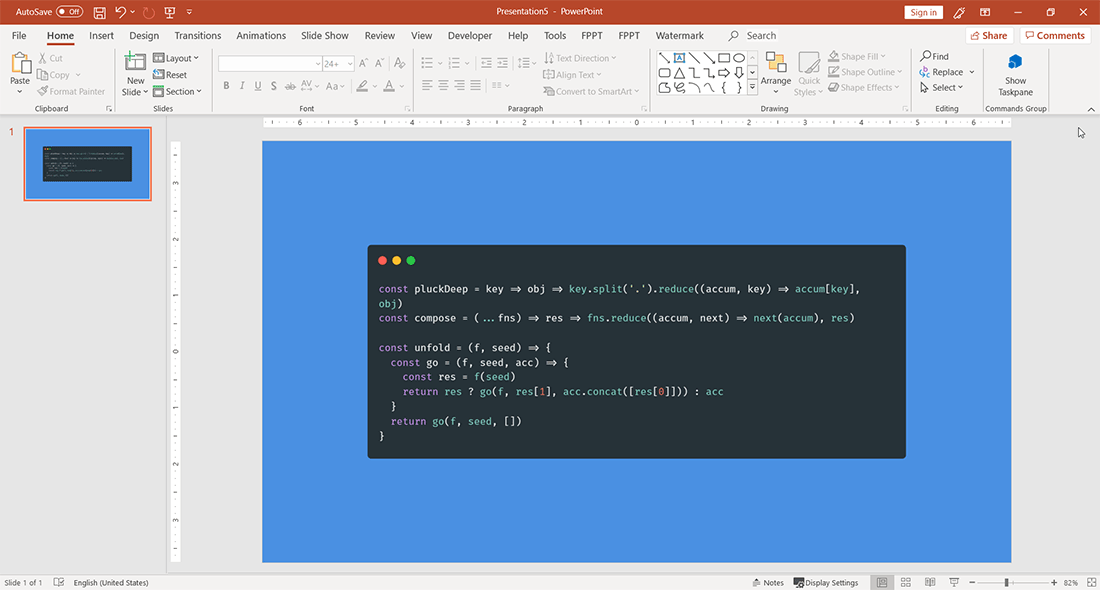
Task: Toggle the AutoSave switch
Action: (x=69, y=12)
